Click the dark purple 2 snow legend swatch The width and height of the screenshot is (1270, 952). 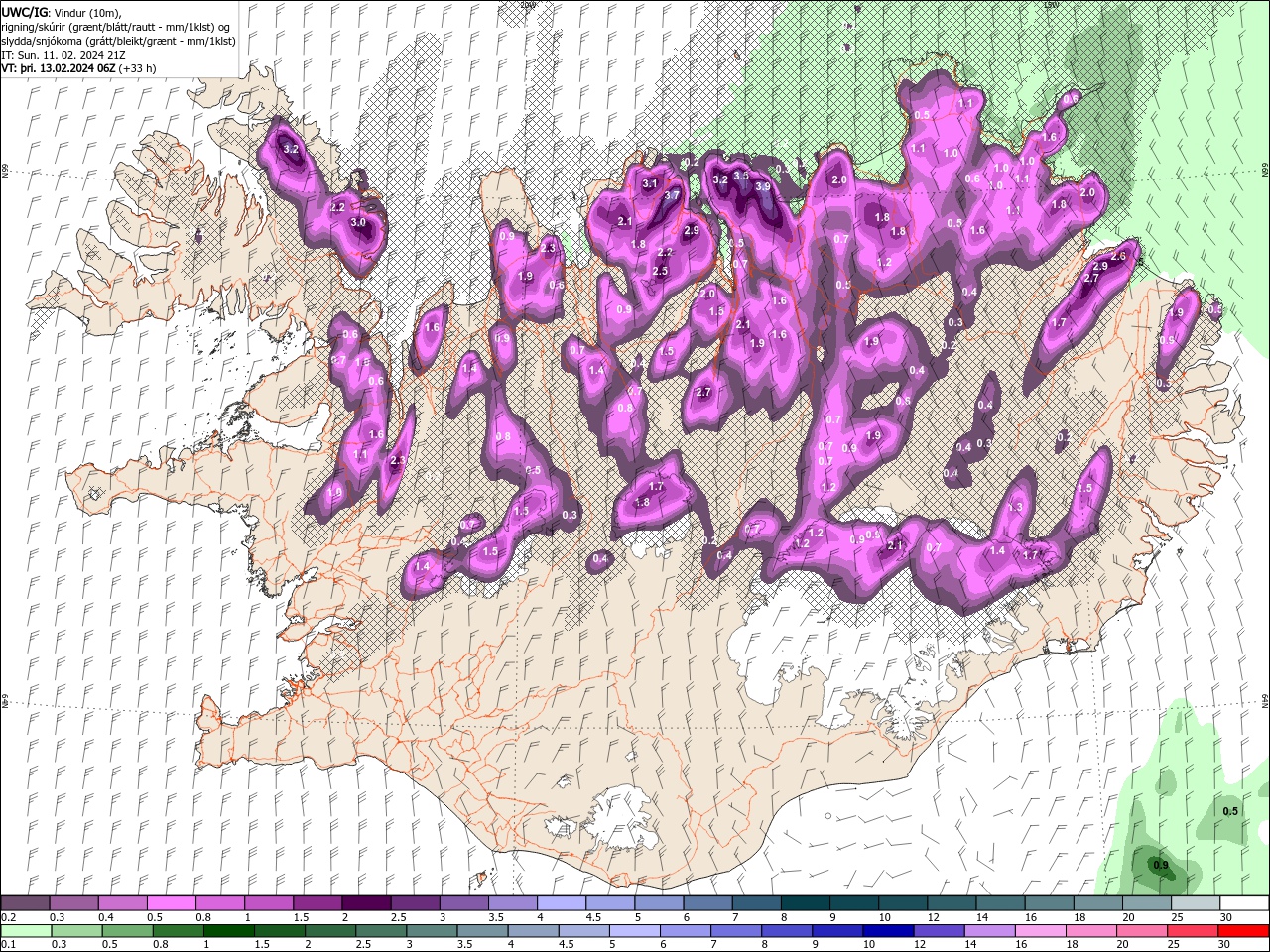pyautogui.click(x=366, y=903)
